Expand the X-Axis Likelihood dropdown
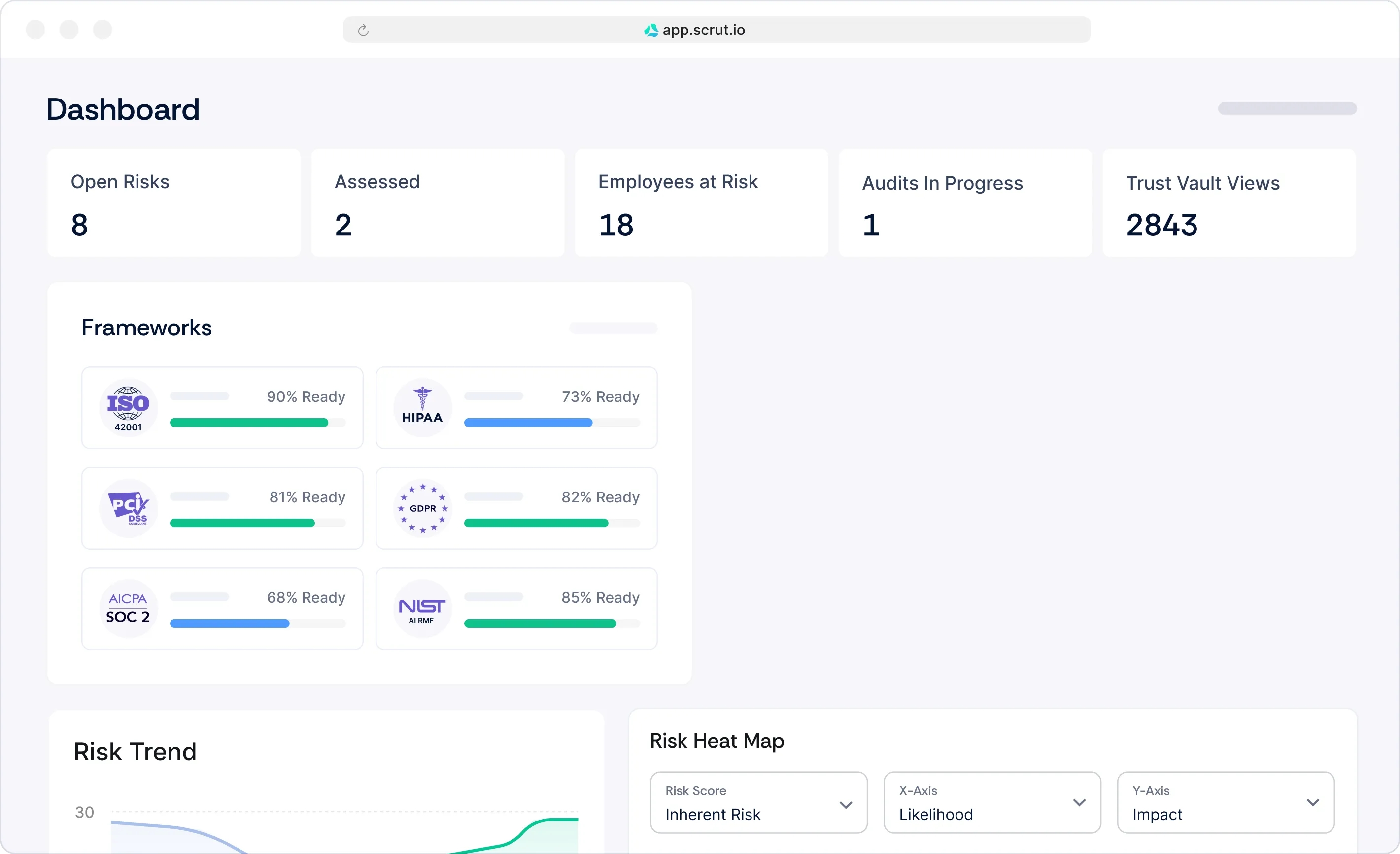The width and height of the screenshot is (1400, 854). (x=991, y=802)
